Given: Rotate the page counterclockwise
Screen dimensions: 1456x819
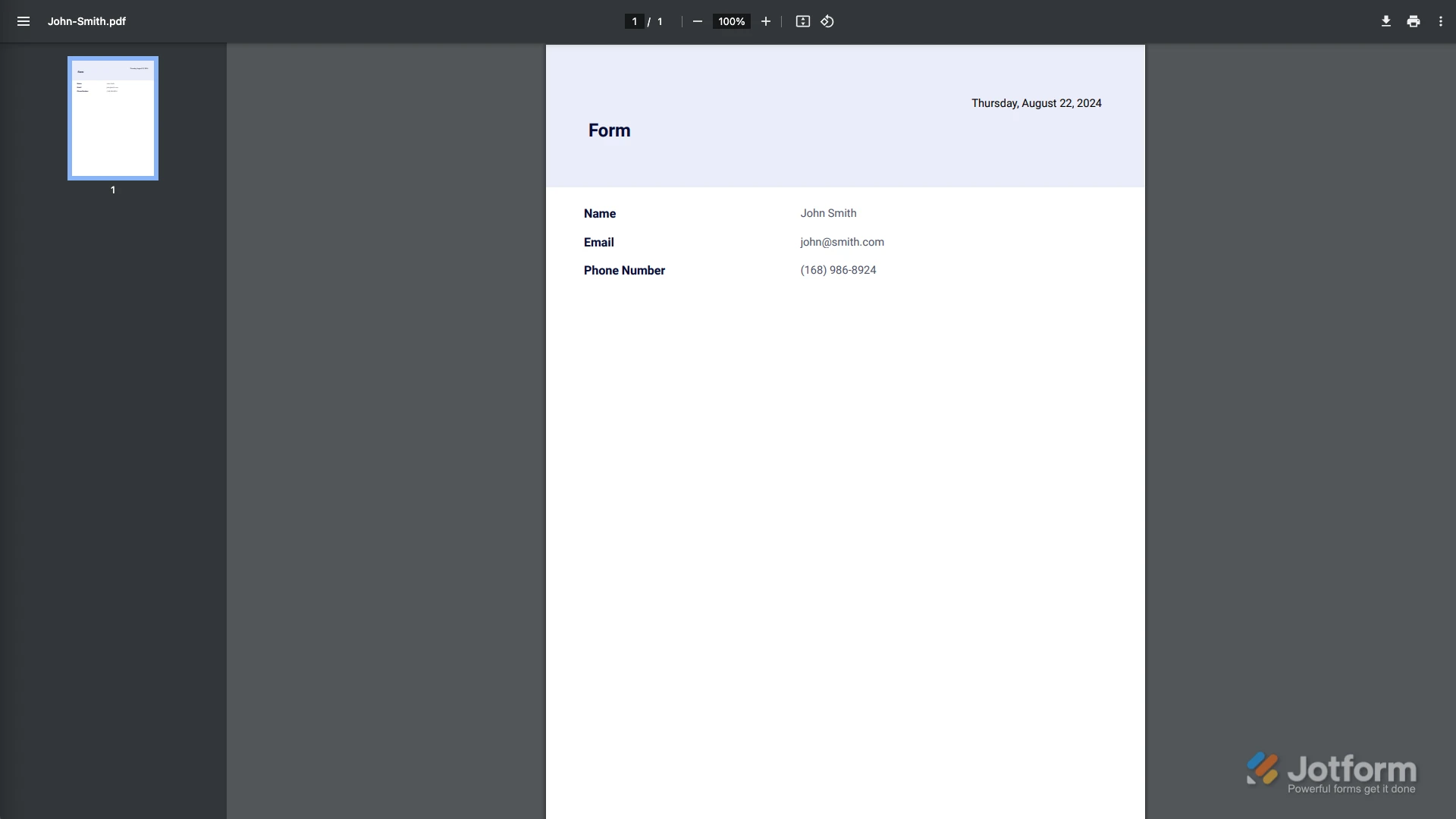Looking at the screenshot, I should 827,21.
